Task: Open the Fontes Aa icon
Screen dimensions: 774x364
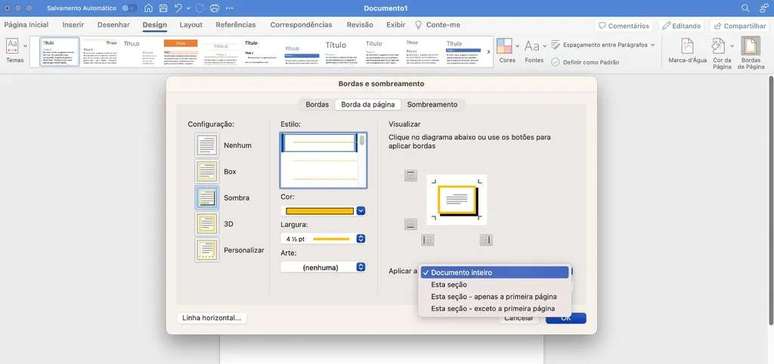Action: [532, 46]
